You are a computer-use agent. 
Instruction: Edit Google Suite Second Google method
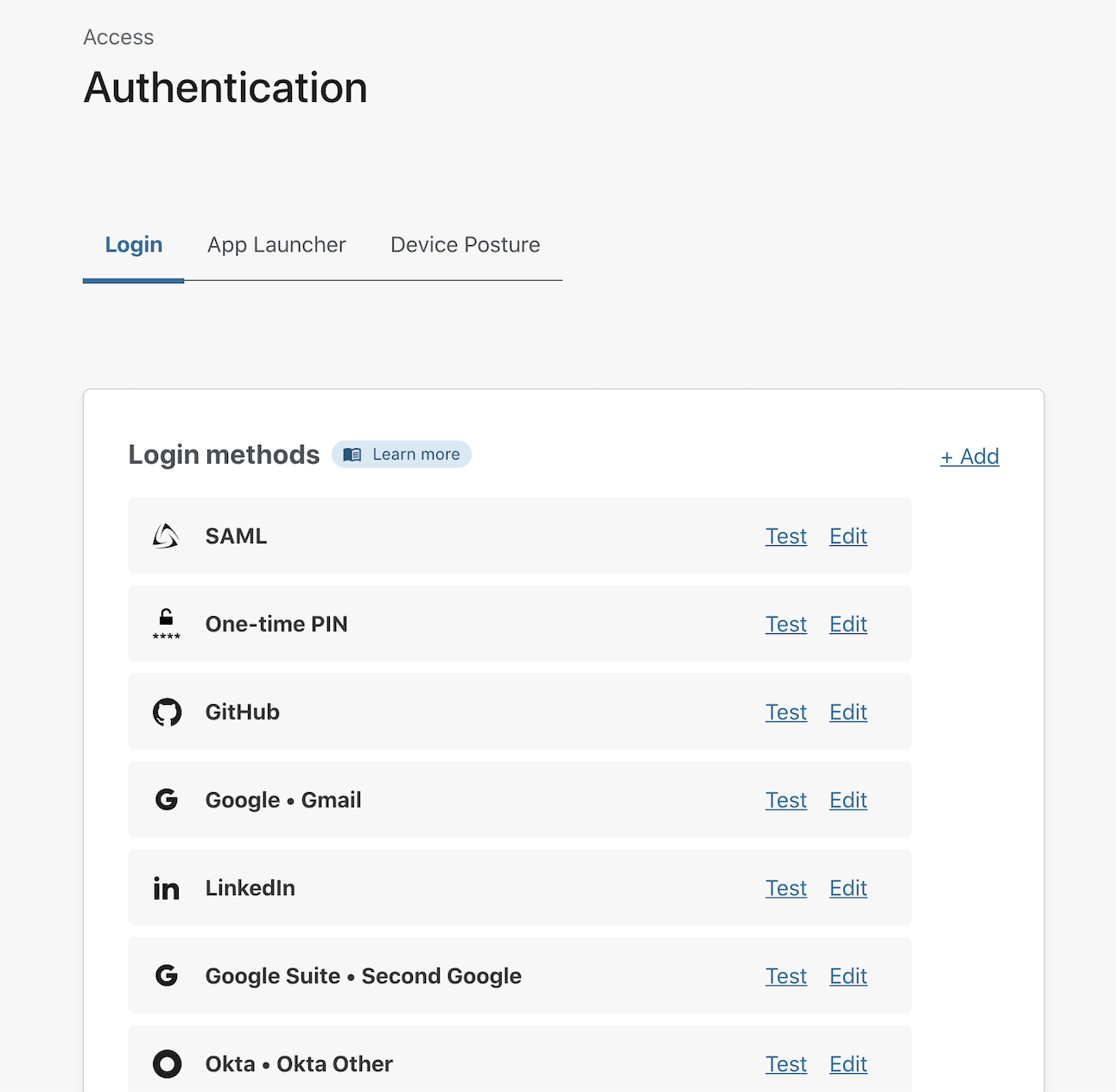(x=847, y=977)
